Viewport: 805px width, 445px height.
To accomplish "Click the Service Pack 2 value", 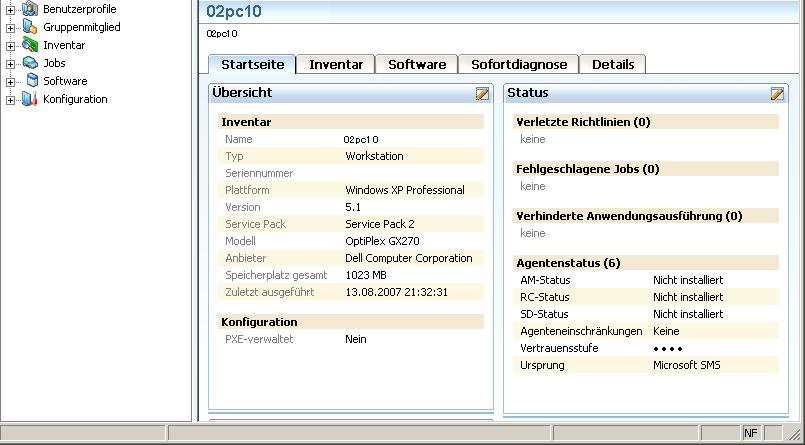I will click(x=379, y=224).
